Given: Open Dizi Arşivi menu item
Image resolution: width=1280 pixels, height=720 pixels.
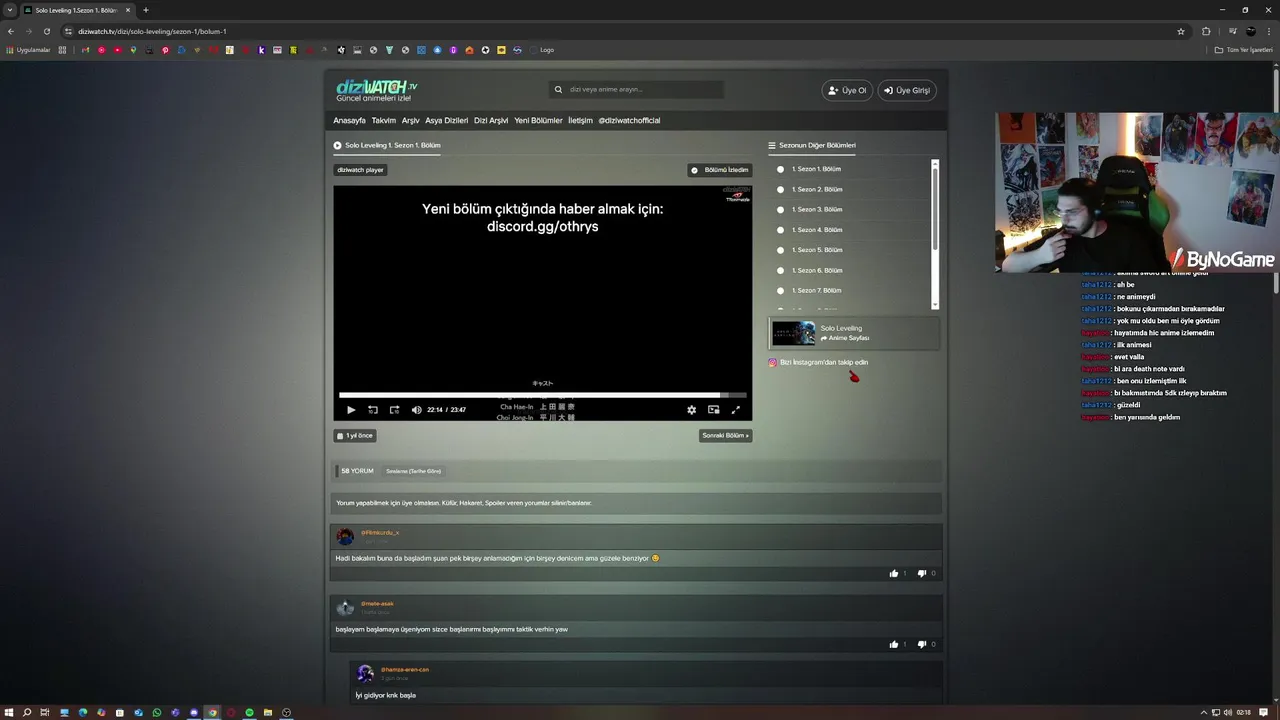Looking at the screenshot, I should [491, 120].
